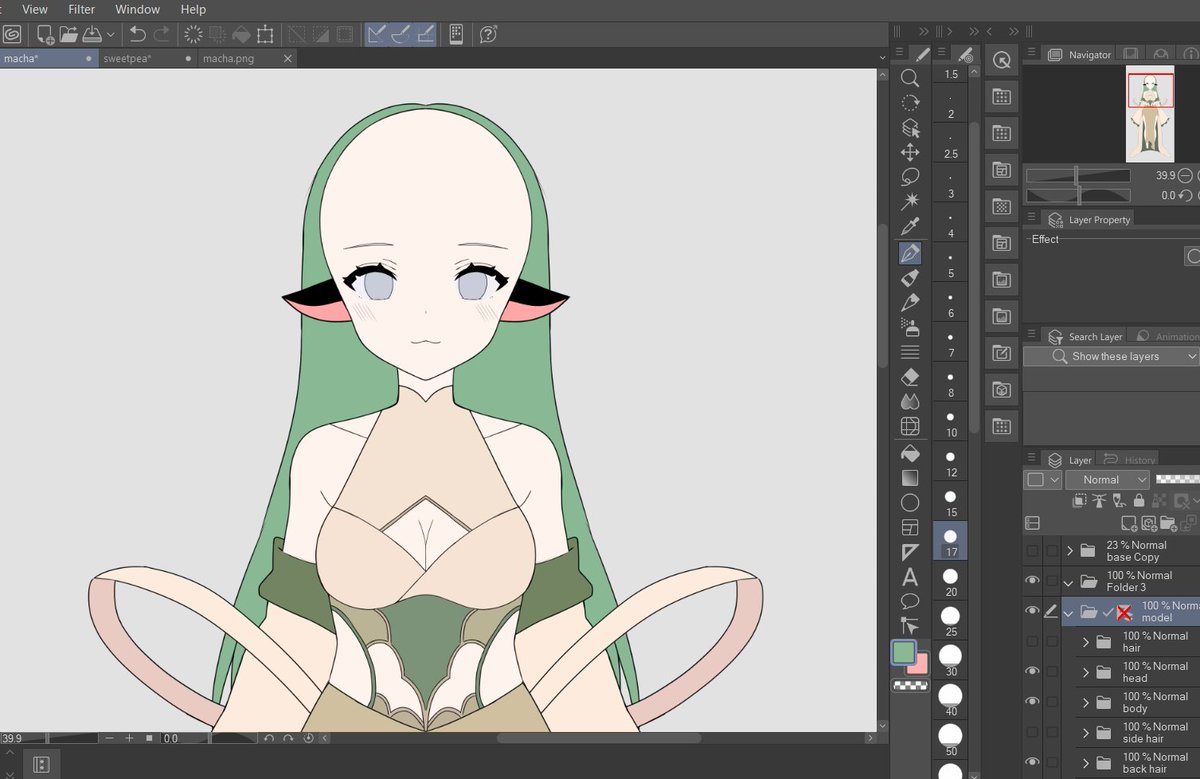Select the Move Layer tool

pyautogui.click(x=910, y=152)
